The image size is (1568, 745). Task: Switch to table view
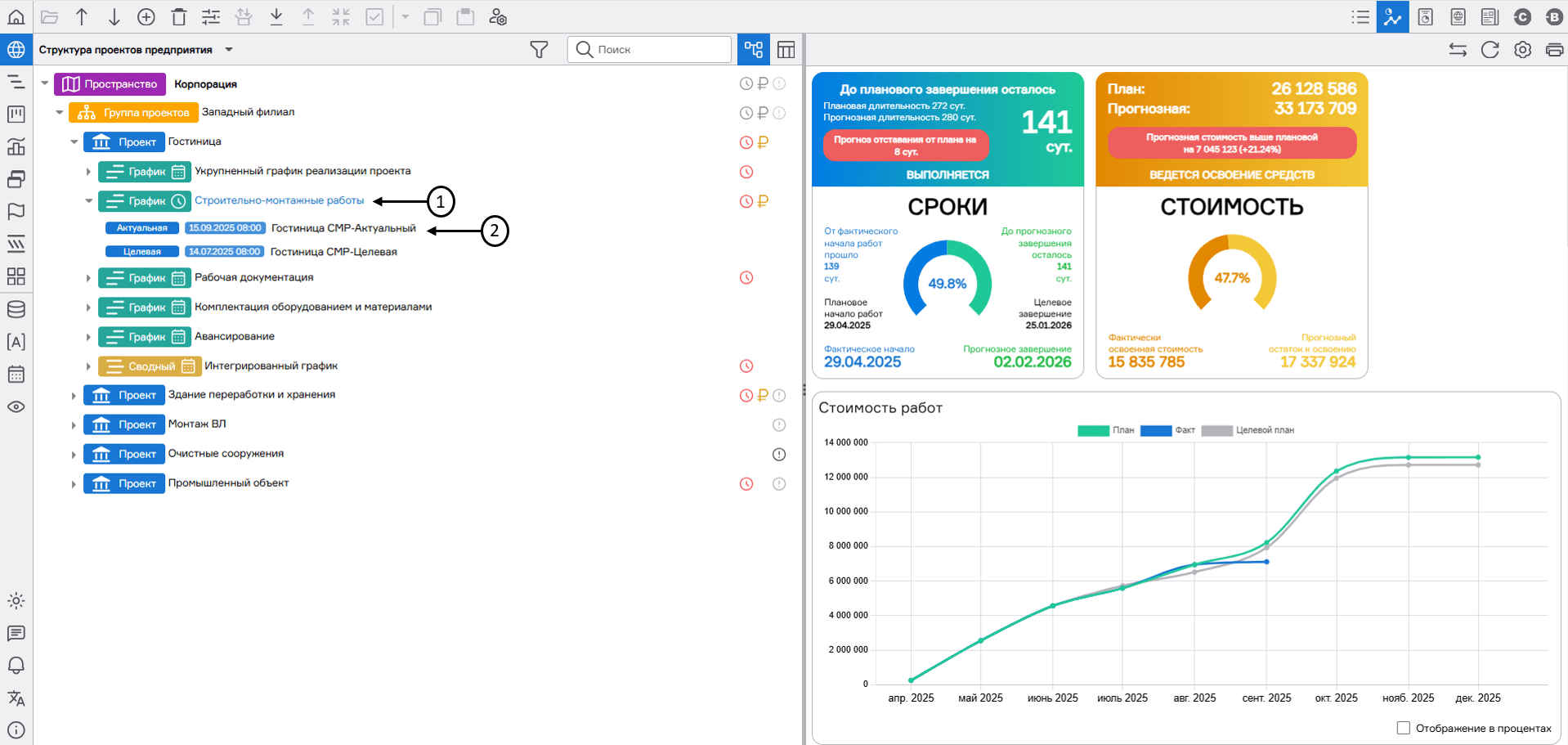[786, 50]
